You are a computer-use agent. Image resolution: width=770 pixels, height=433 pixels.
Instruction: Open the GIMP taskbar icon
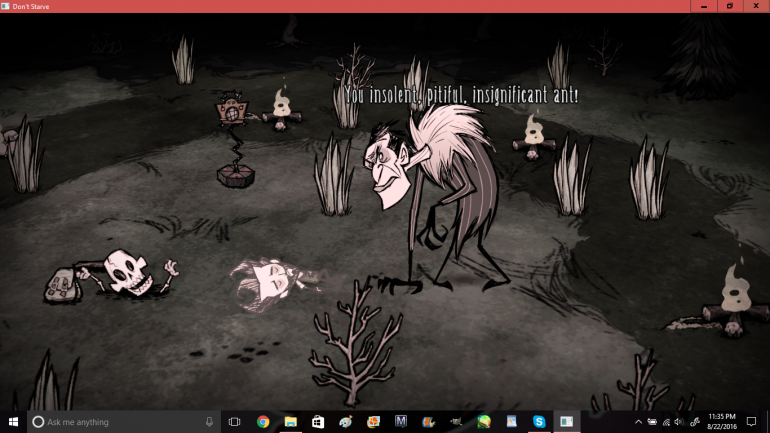point(456,422)
